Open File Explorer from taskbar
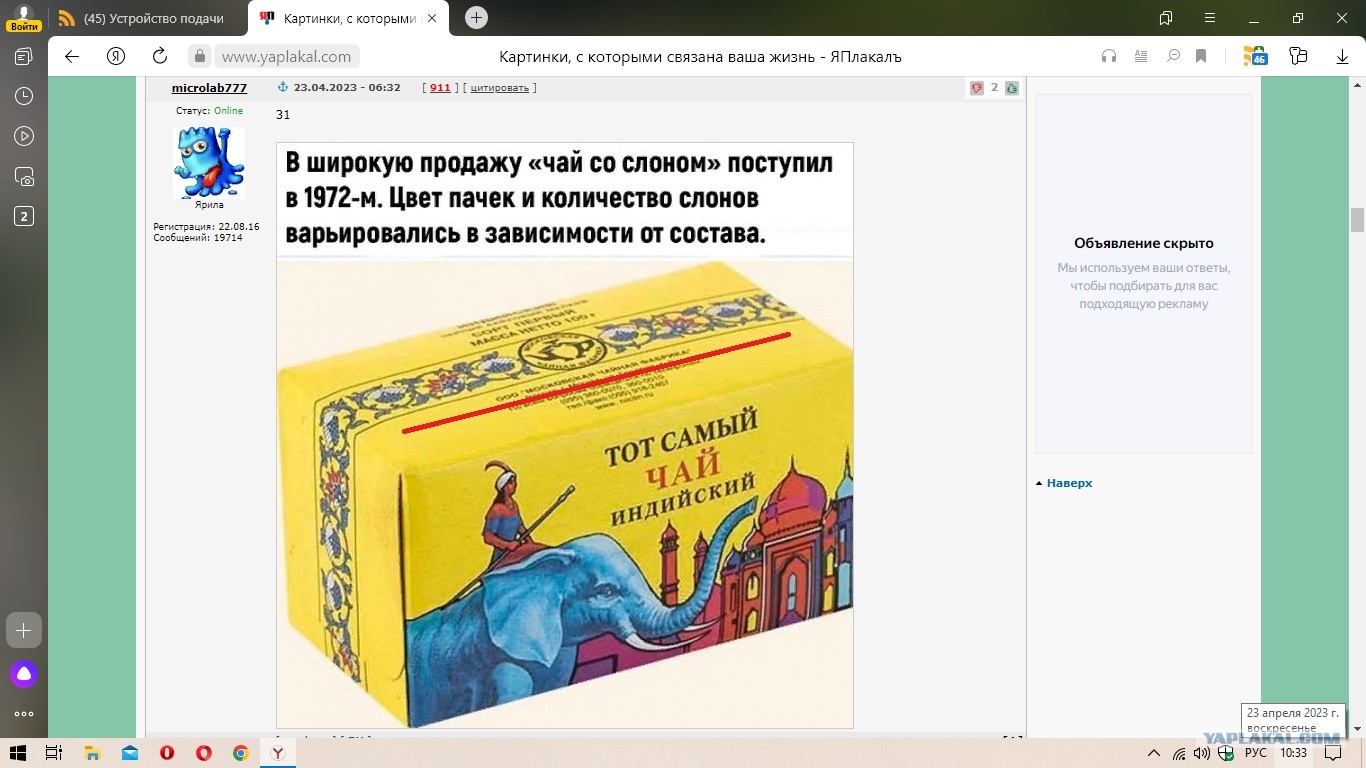Viewport: 1366px width, 768px height. pos(92,753)
